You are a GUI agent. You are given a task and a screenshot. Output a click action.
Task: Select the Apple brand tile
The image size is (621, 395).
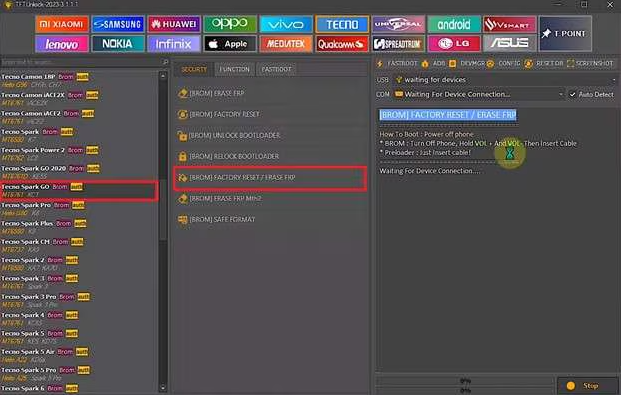point(230,44)
